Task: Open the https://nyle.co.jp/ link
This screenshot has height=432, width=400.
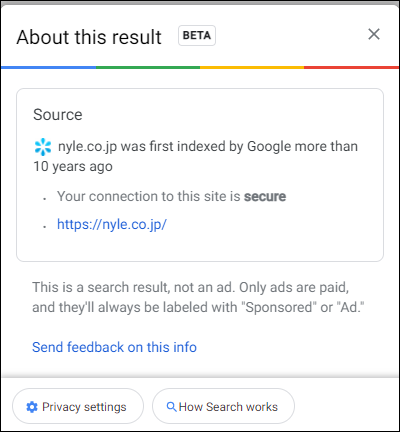Action: (112, 224)
